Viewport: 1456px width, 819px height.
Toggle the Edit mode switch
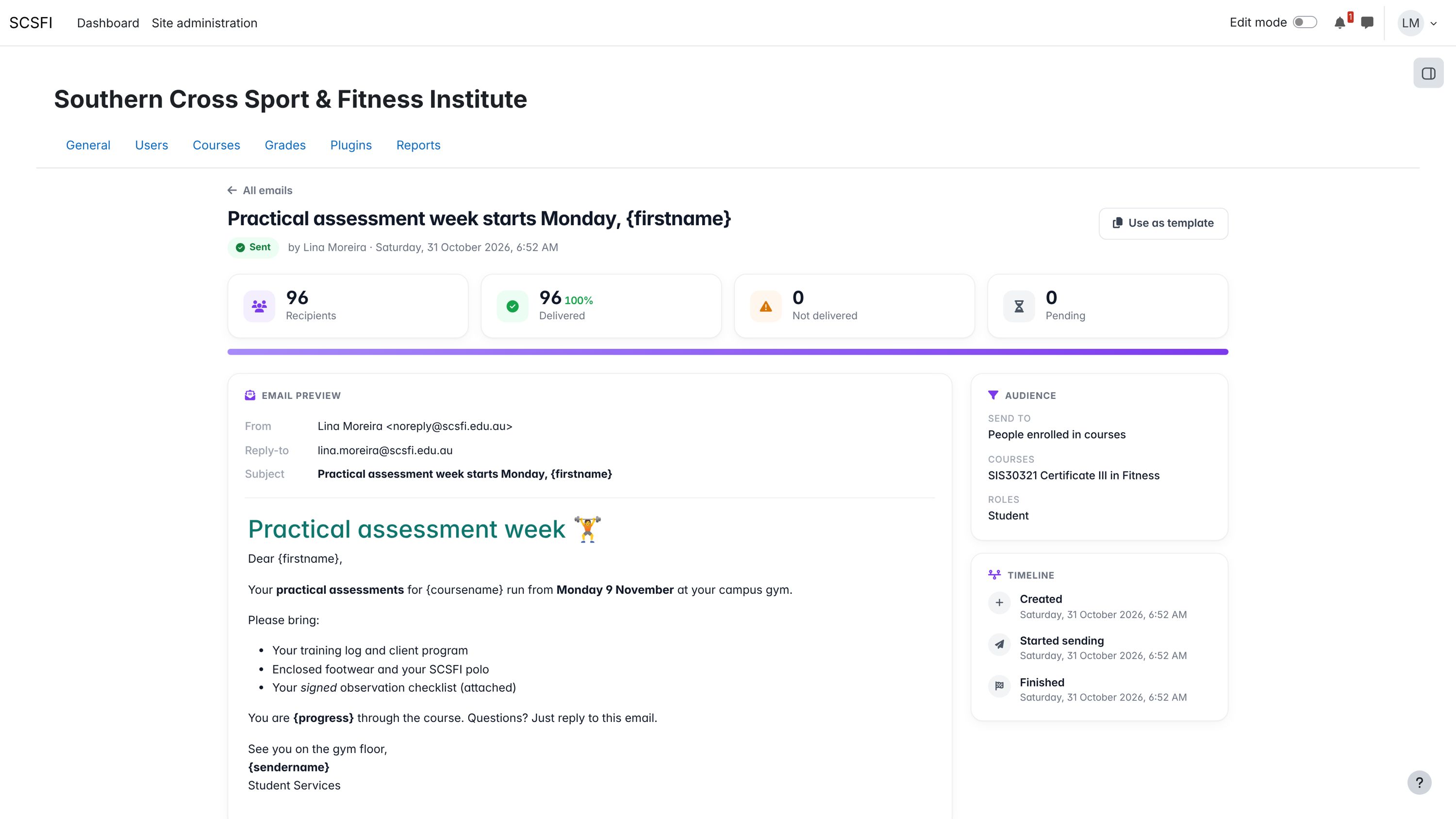[x=1305, y=23]
